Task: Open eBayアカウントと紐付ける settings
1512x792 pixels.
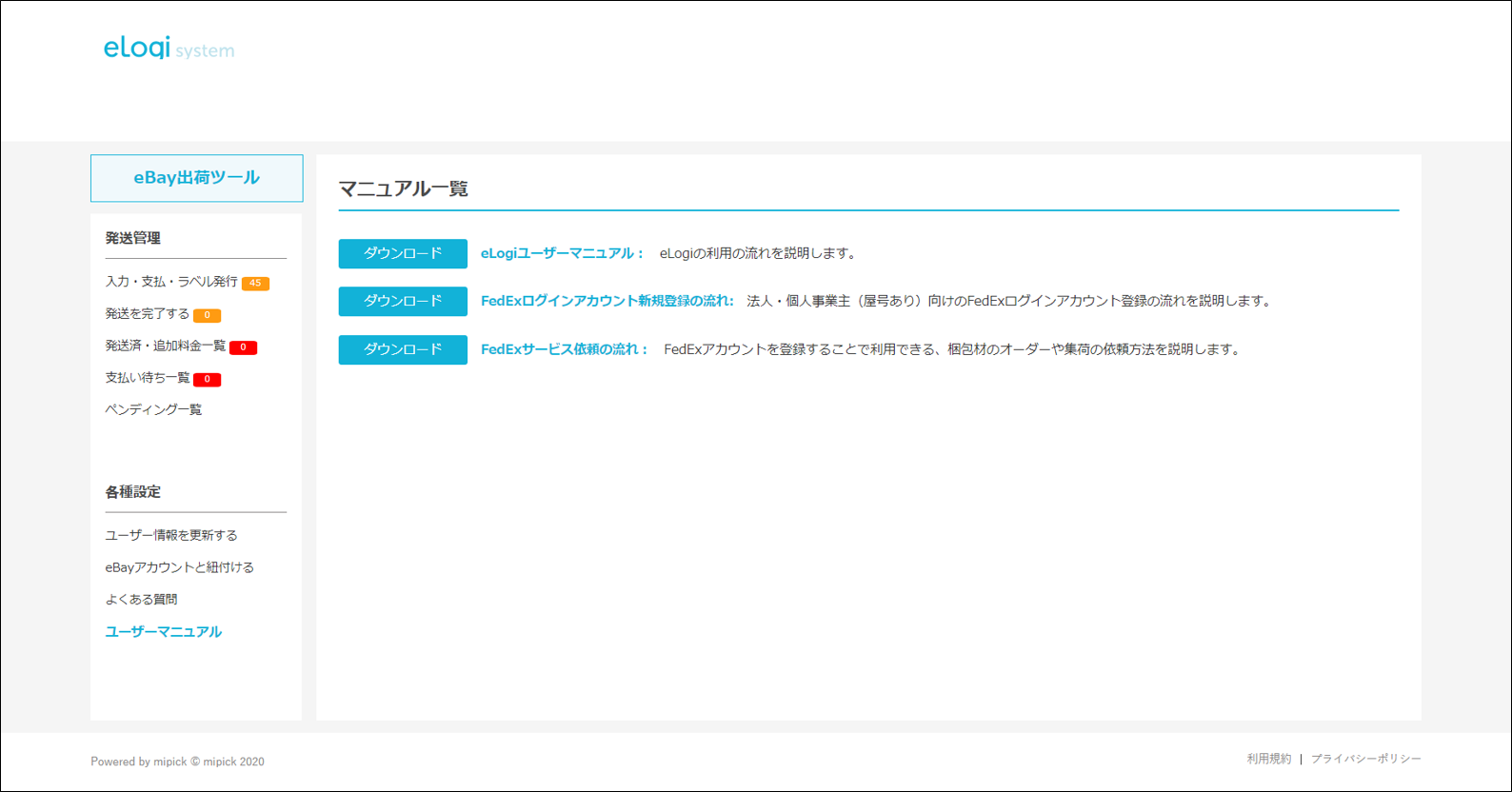Action: click(179, 567)
